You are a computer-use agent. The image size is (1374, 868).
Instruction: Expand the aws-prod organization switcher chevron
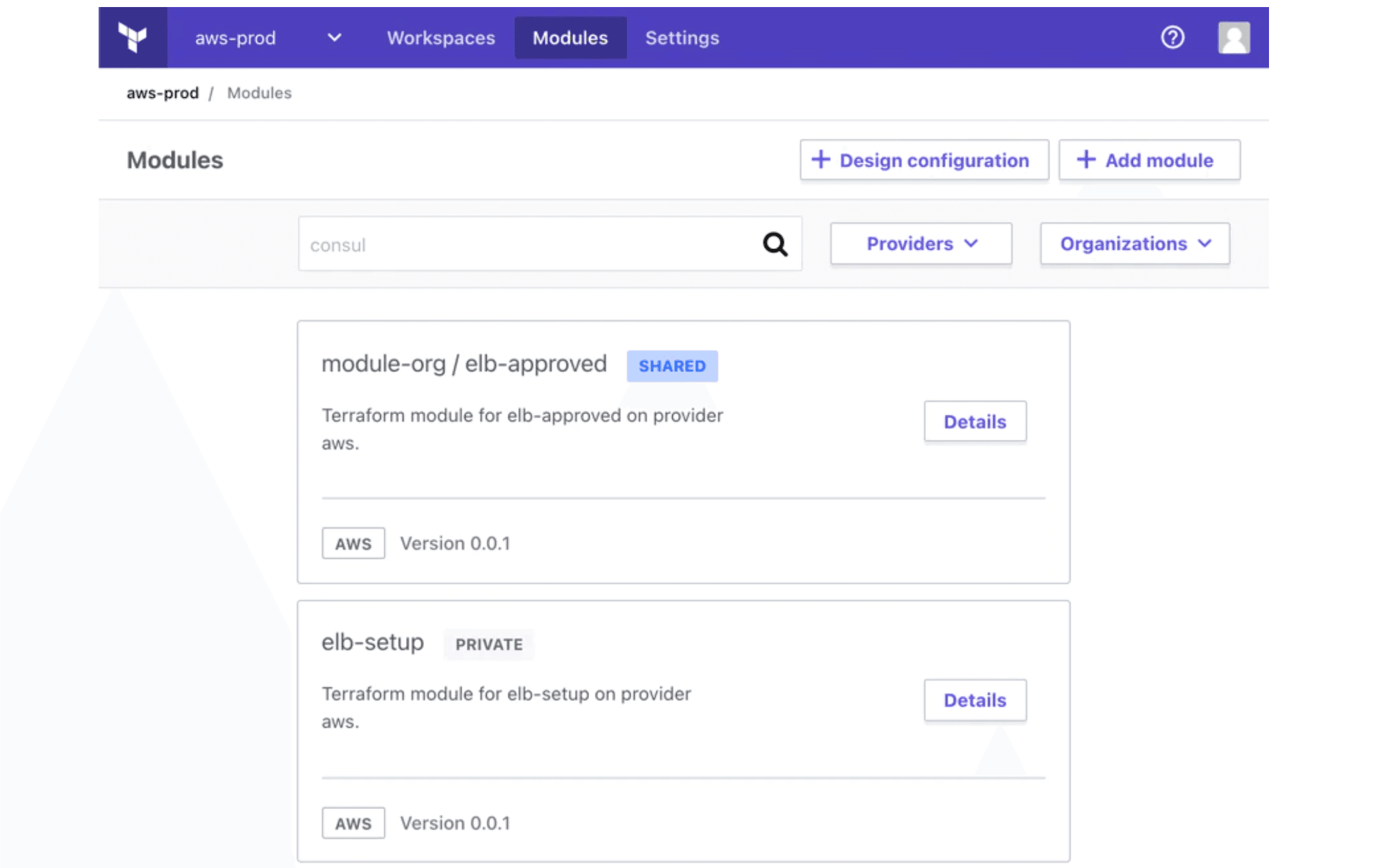pos(334,38)
